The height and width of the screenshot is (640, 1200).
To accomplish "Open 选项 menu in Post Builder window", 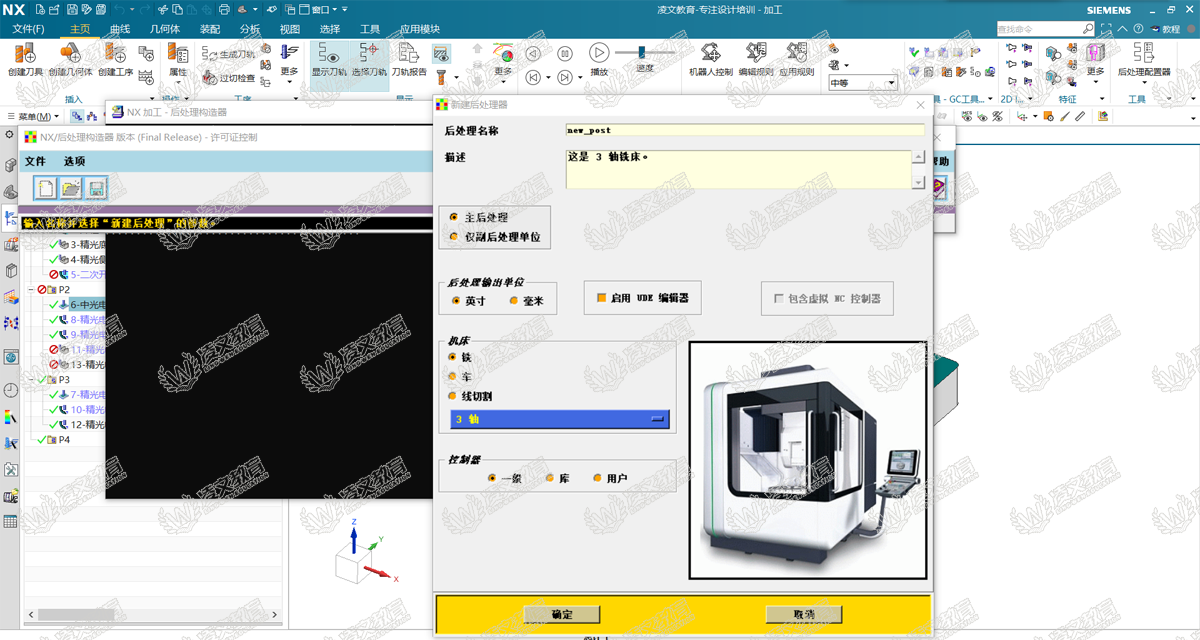I will point(75,160).
